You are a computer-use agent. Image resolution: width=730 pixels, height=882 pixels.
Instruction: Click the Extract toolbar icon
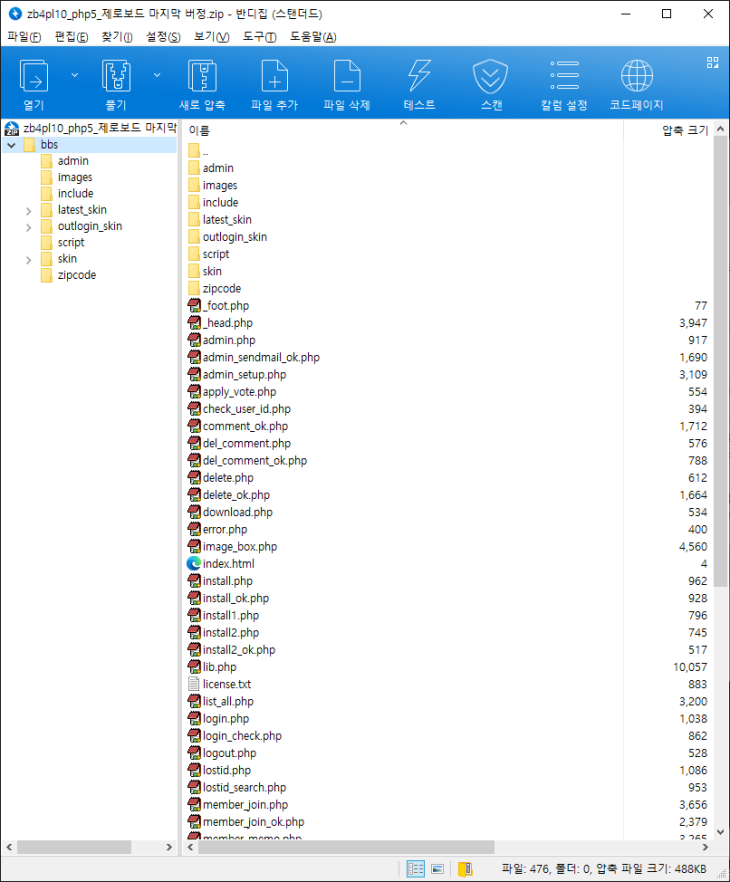point(116,75)
